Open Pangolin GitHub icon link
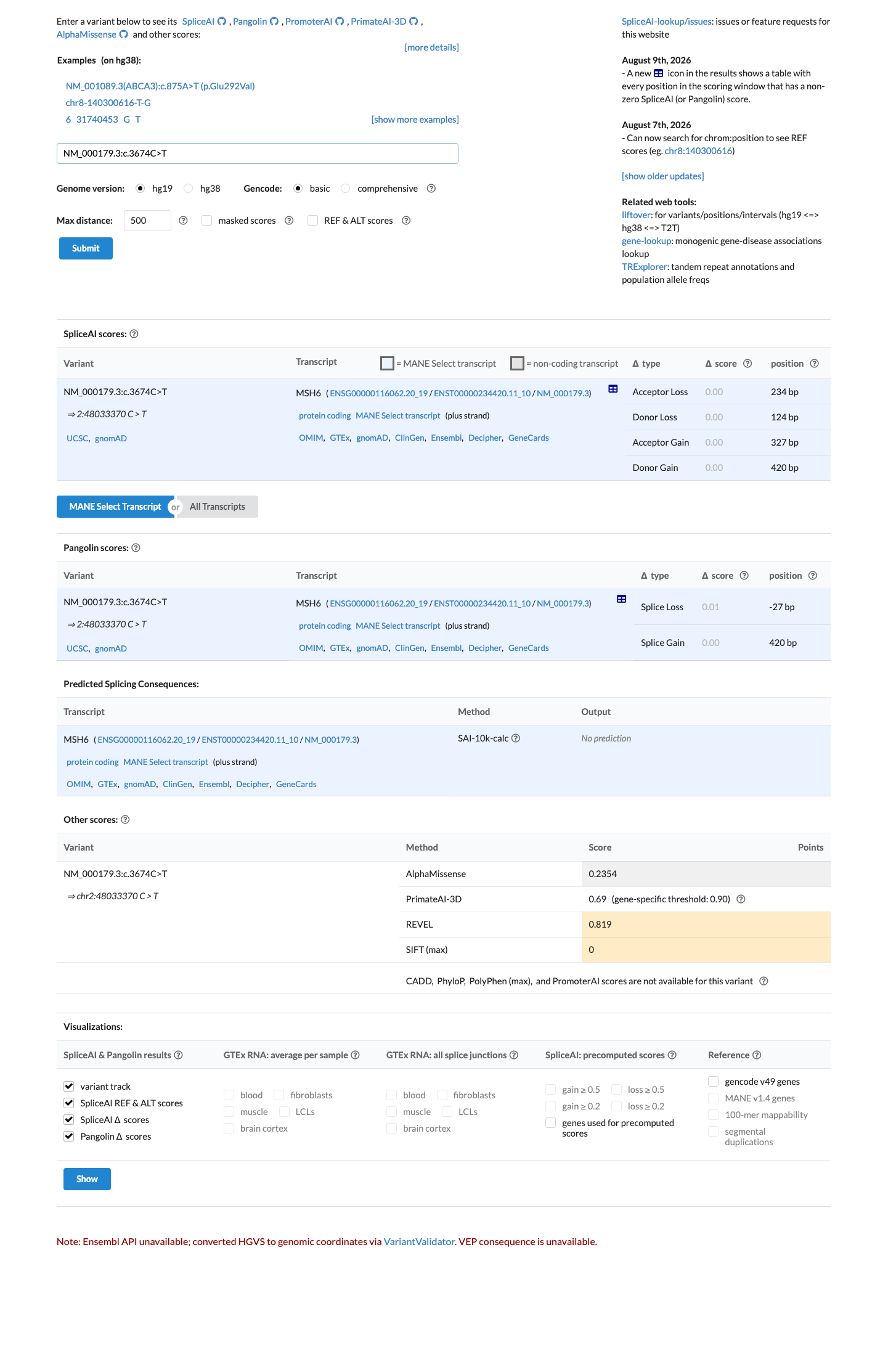 (274, 22)
